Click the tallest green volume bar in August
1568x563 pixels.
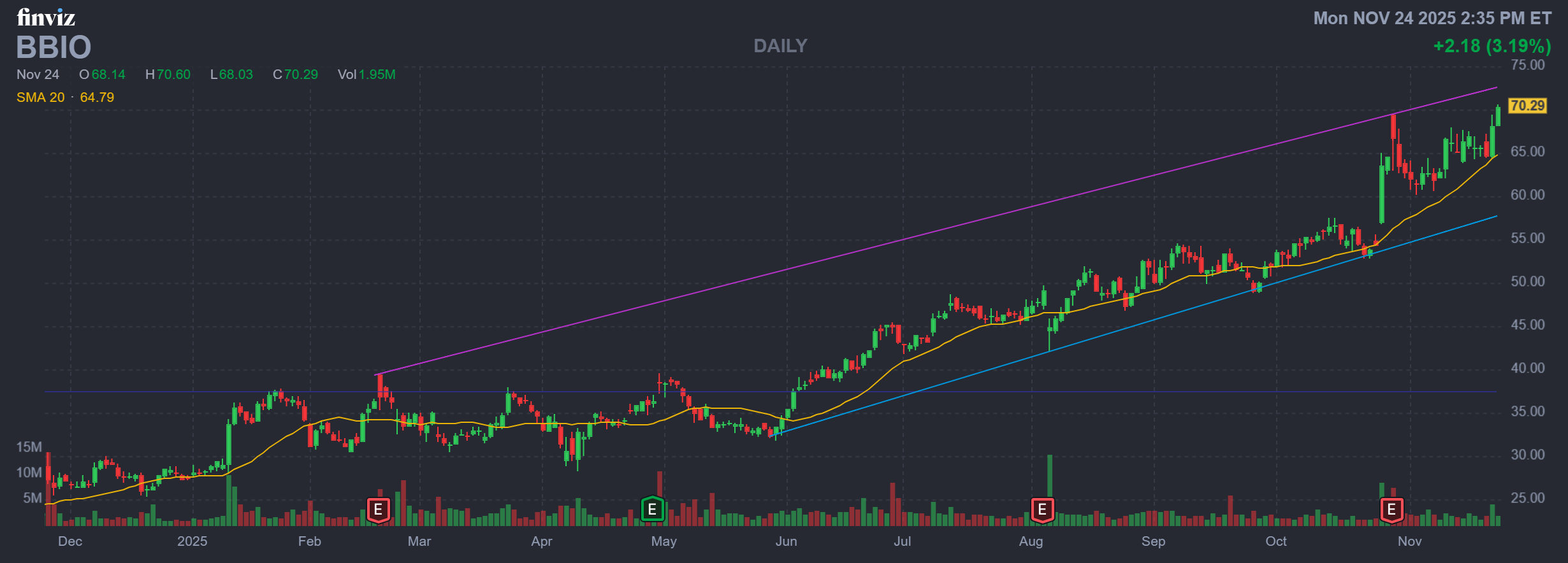click(1050, 487)
